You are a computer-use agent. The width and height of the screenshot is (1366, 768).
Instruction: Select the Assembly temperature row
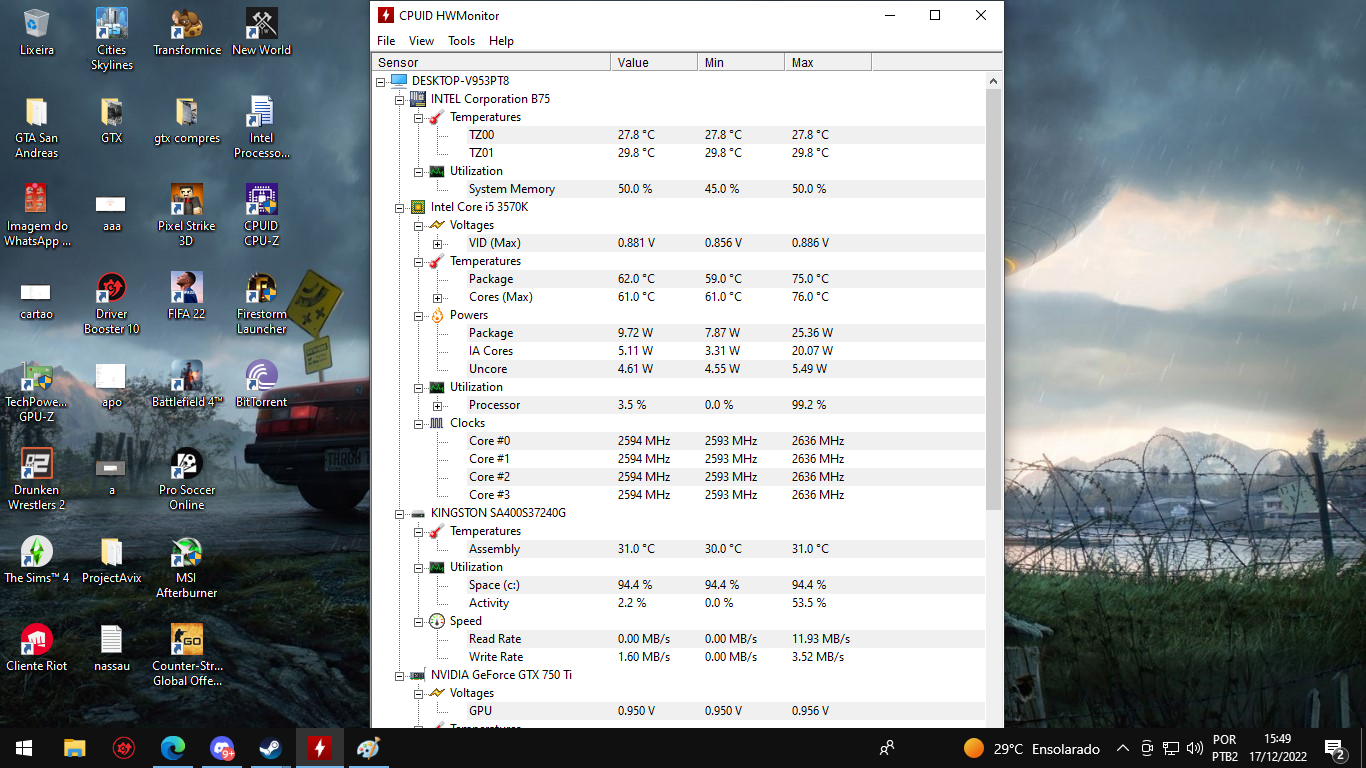(x=678, y=549)
